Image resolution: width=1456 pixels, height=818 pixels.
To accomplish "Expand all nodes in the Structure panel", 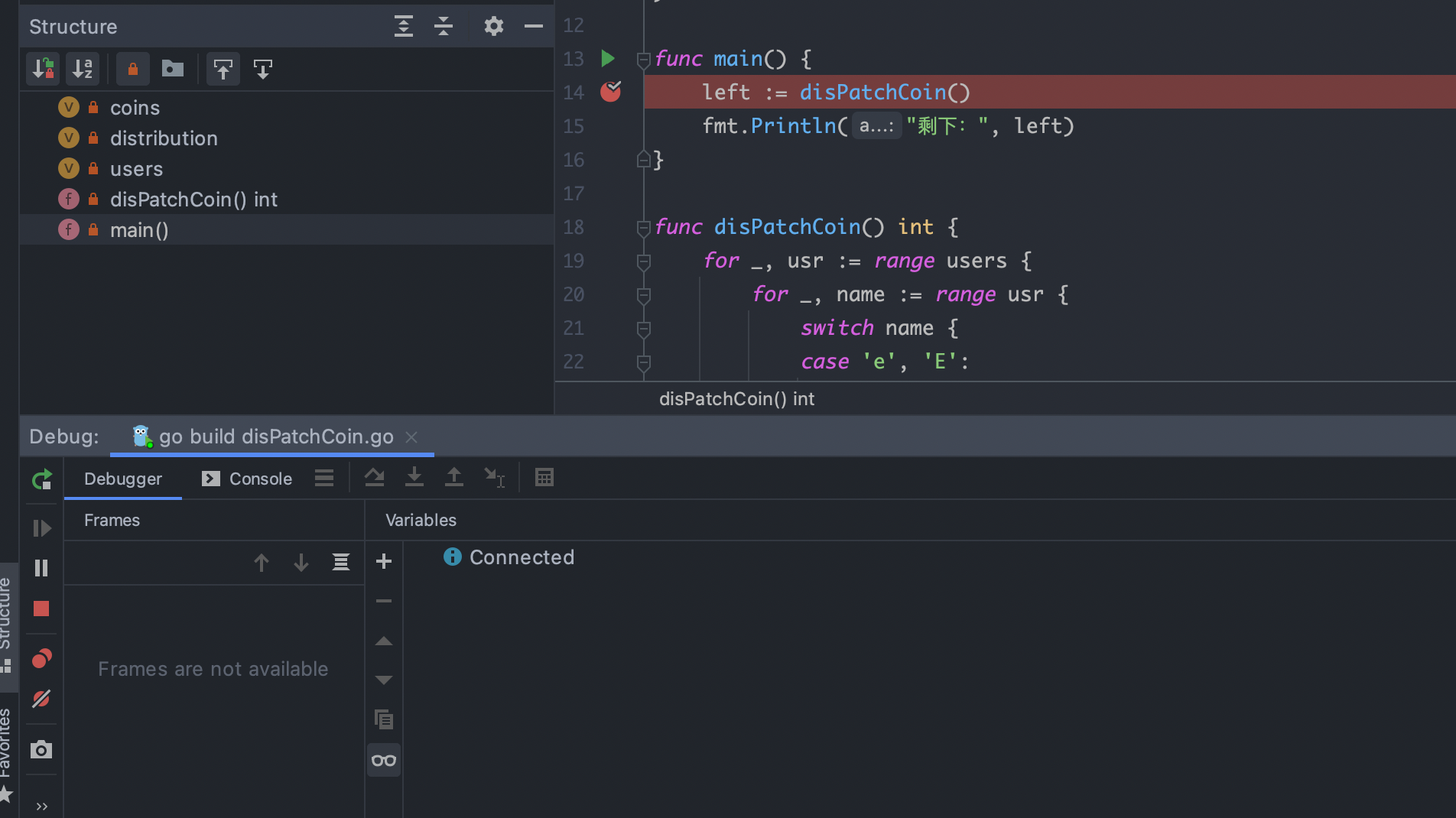I will pos(404,27).
